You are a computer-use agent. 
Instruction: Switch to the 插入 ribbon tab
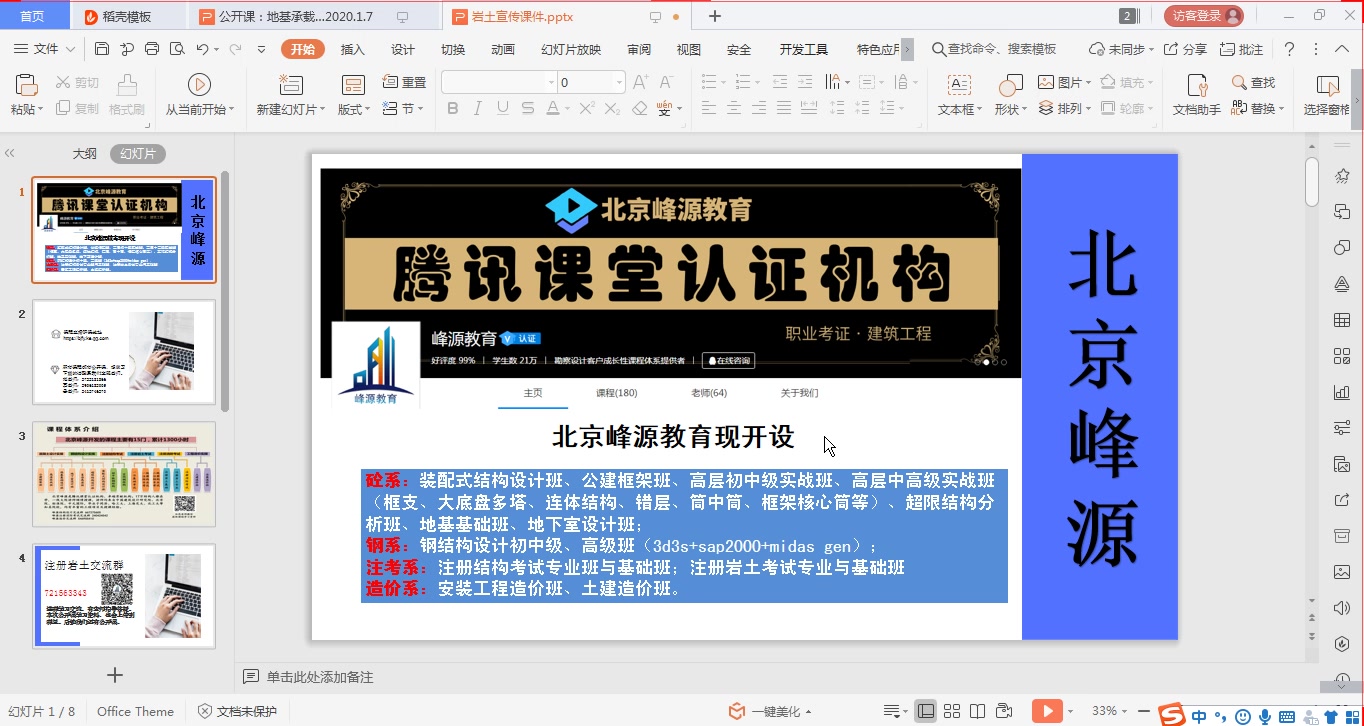point(351,48)
